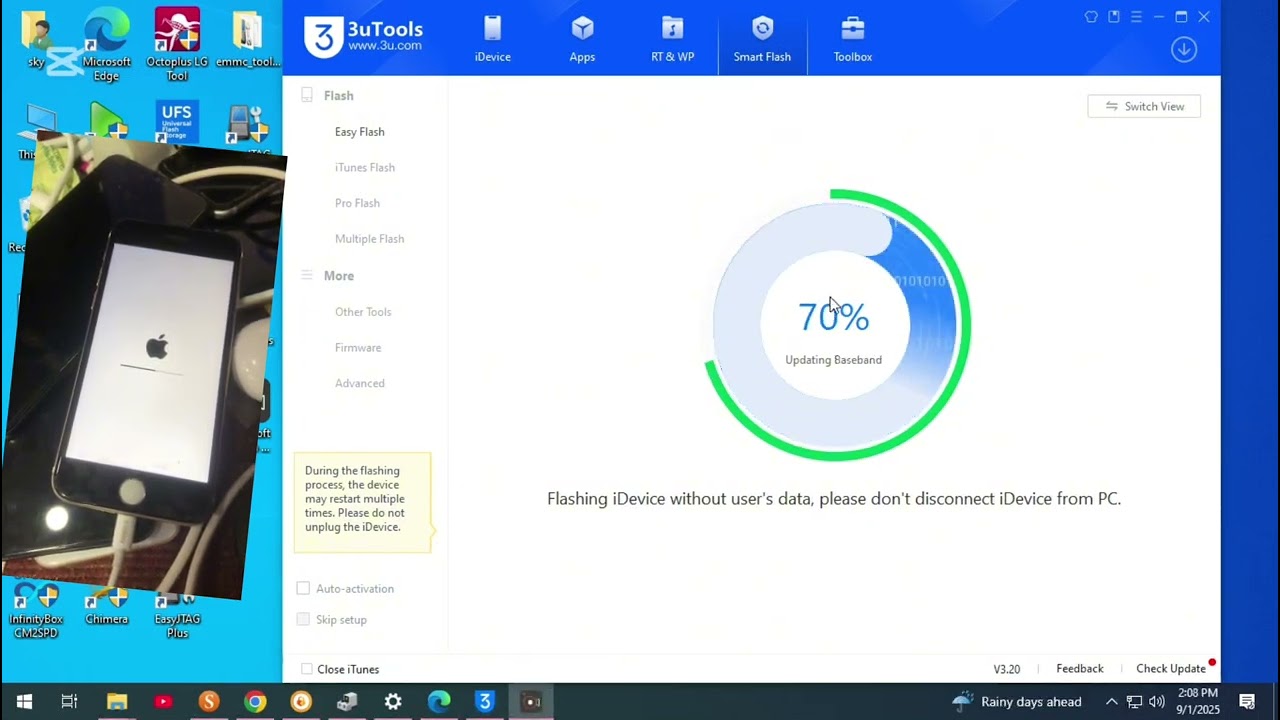Open the skin theme shirt icon
This screenshot has width=1280, height=720.
1091,17
